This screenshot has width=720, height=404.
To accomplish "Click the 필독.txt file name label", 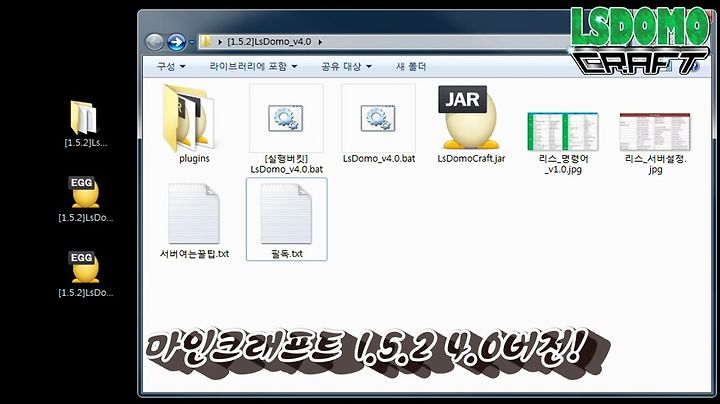I will pos(287,253).
